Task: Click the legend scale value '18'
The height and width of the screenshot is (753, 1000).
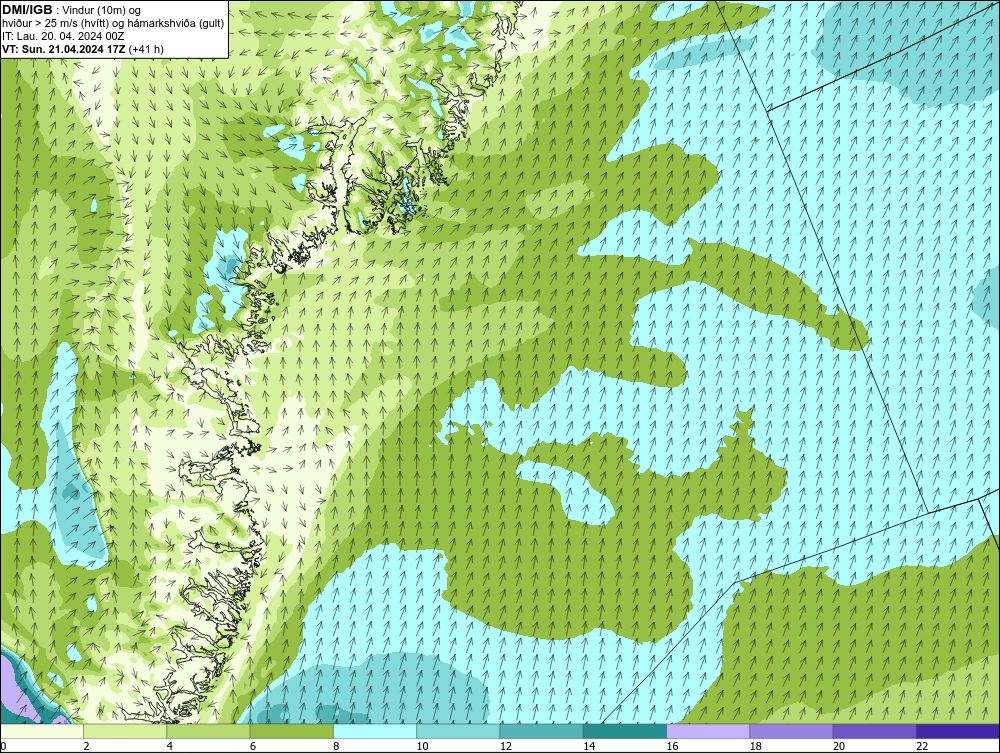Action: click(x=754, y=746)
